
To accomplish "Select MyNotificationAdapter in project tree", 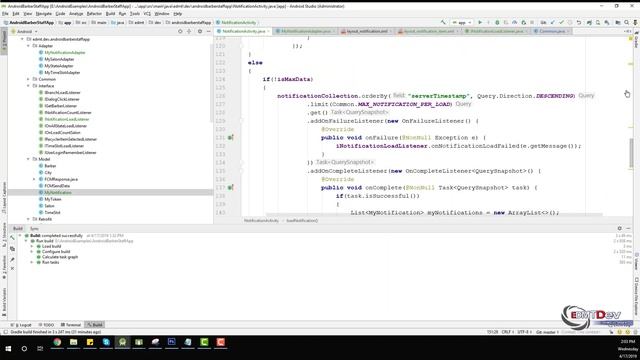I will (x=65, y=53).
